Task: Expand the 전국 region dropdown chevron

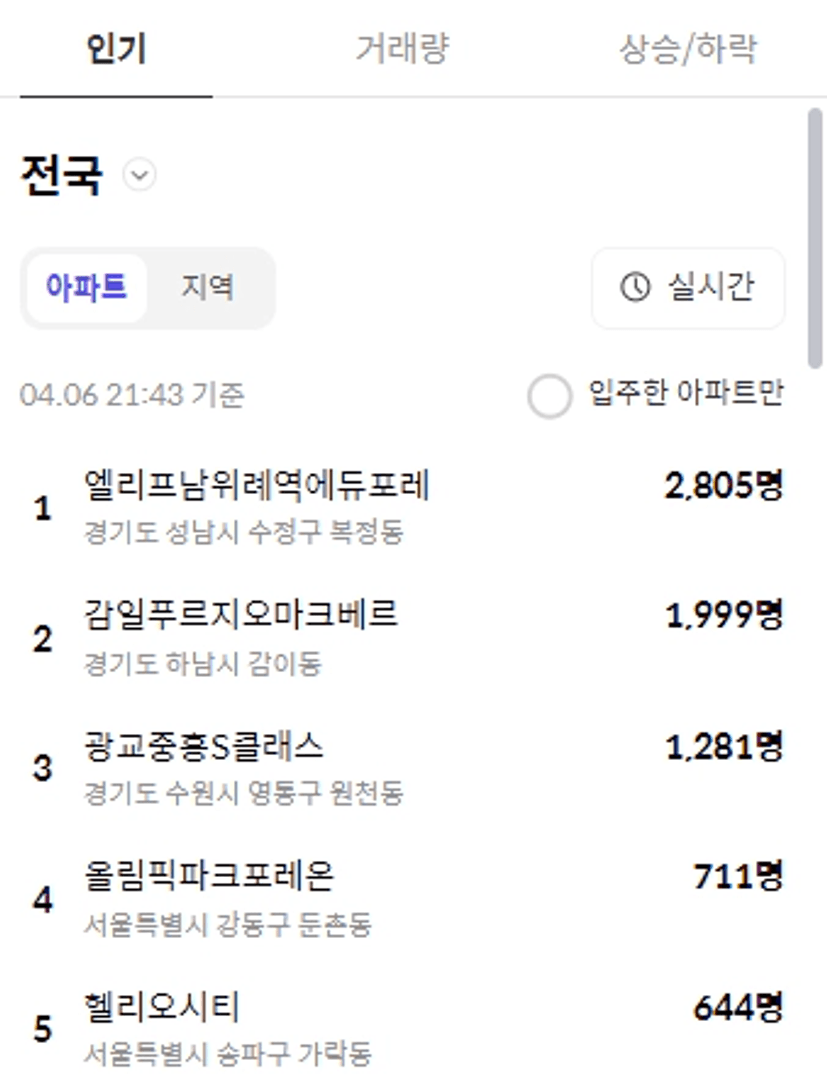Action: pos(139,175)
